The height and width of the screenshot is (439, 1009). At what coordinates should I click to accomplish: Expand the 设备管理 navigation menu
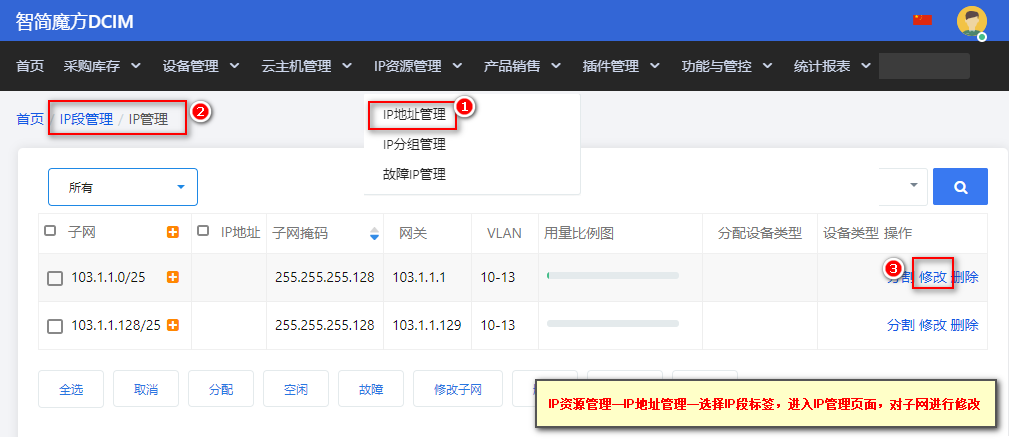click(x=201, y=66)
